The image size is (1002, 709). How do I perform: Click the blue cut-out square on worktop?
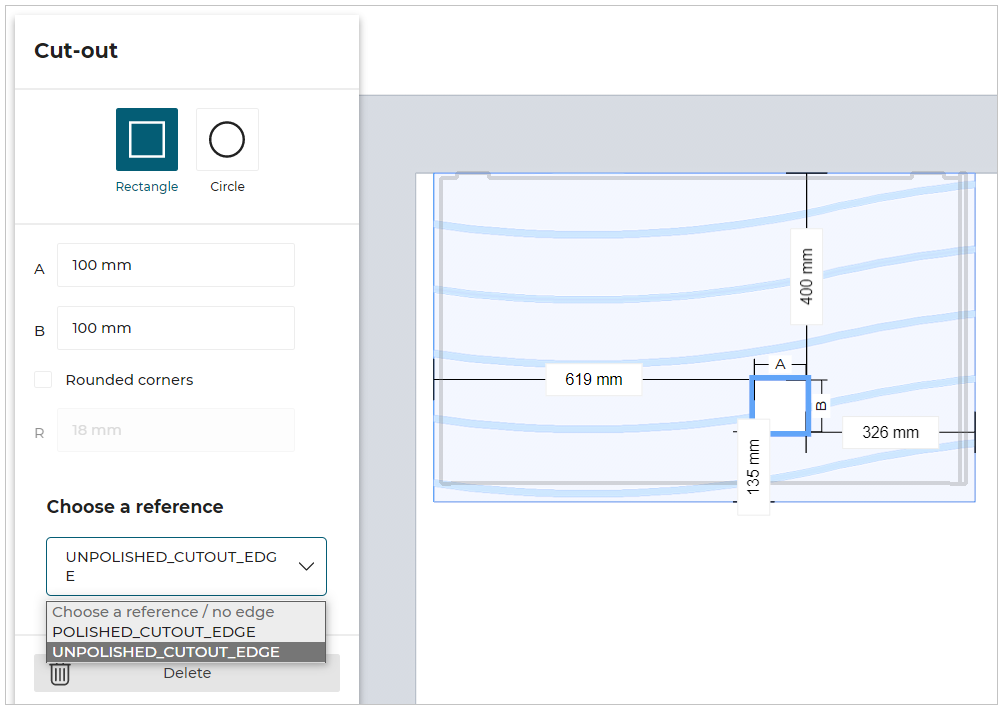pos(779,406)
